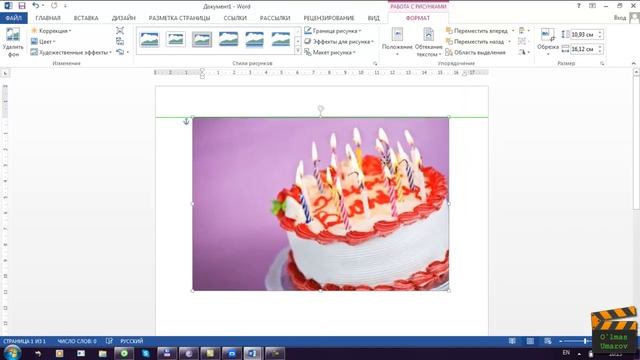Click the Change Picture icon
This screenshot has width=640, height=360.
120,41
